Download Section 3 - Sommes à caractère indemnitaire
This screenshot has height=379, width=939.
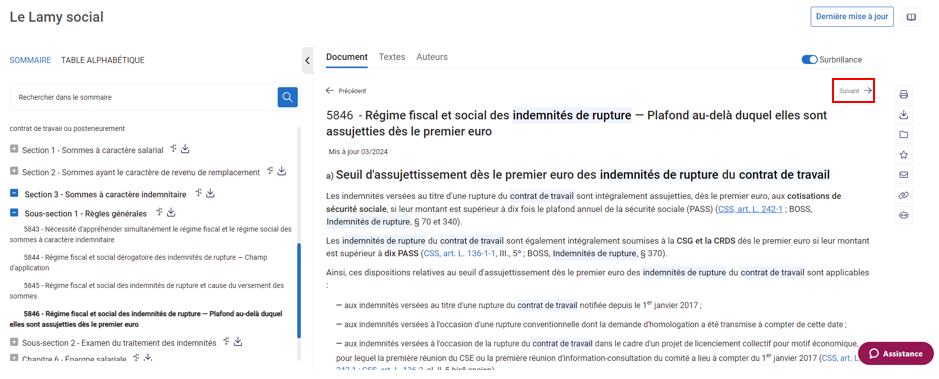click(x=210, y=193)
